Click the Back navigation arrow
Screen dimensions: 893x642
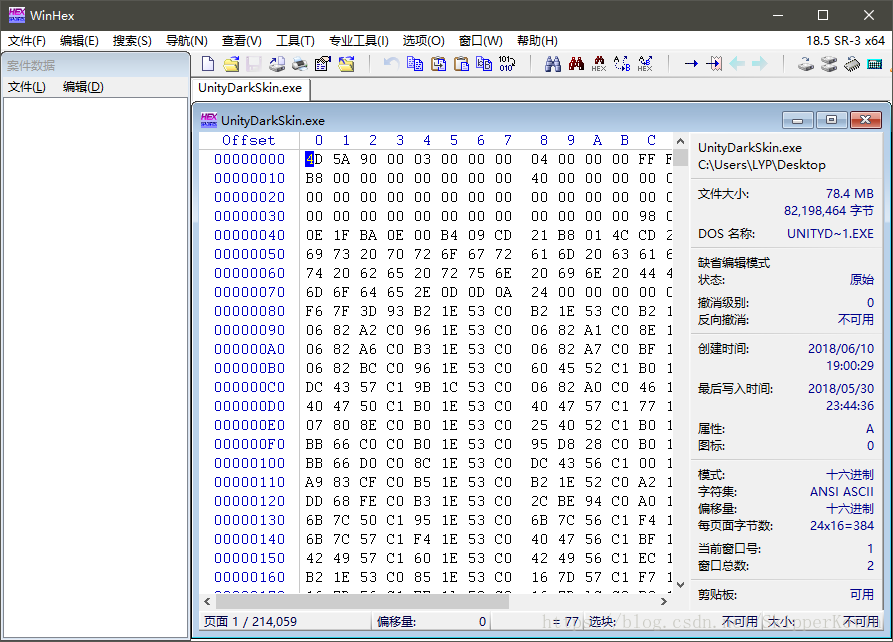(x=737, y=63)
